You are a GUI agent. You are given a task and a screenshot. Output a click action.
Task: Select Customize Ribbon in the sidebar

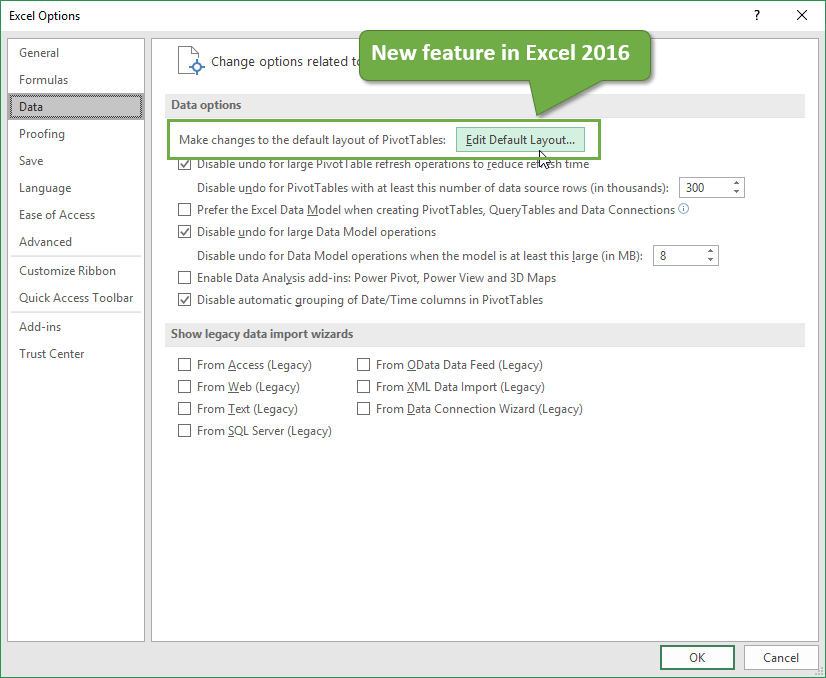(x=67, y=271)
